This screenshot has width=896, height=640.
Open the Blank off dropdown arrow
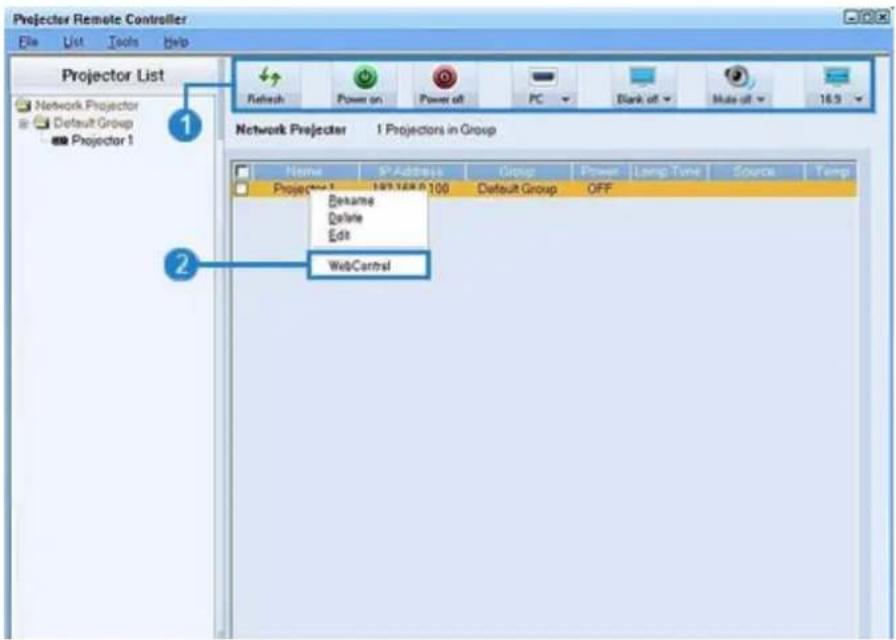pos(666,99)
